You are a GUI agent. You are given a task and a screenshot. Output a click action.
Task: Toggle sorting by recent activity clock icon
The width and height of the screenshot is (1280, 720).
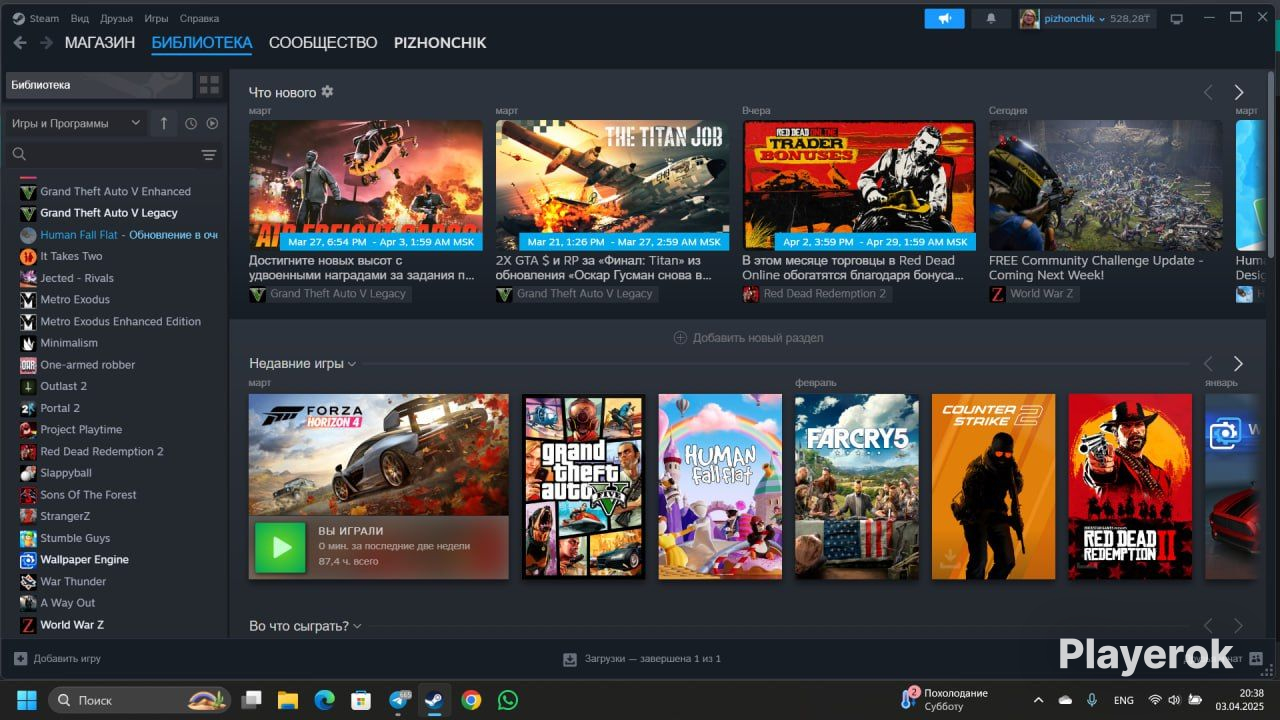[191, 124]
